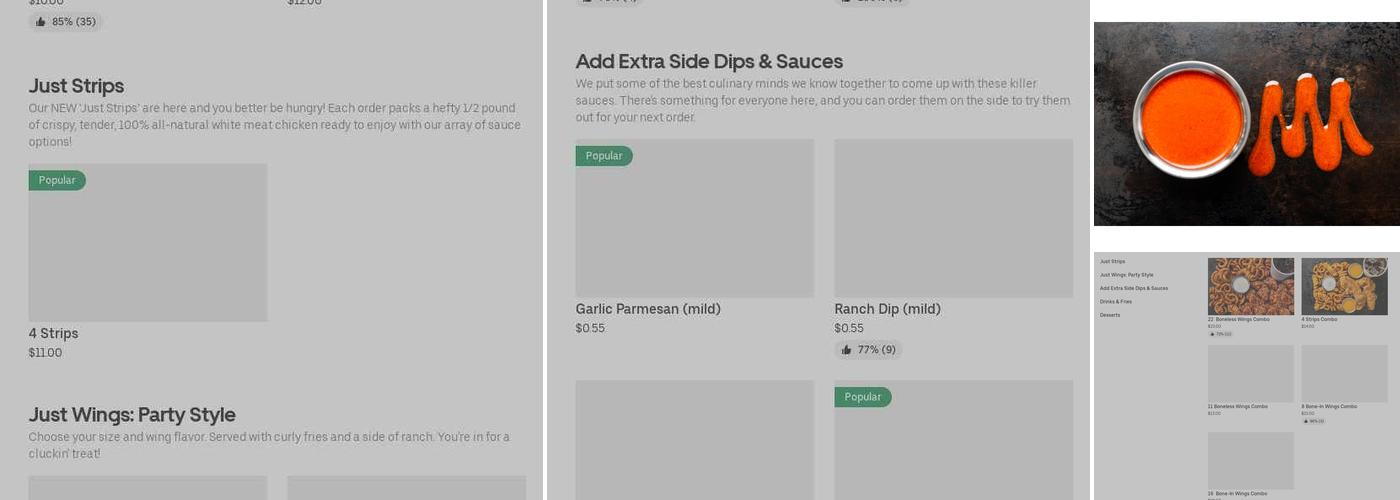
Task: Click the rating badge under 8 Bone-In Wings Combo
Action: [x=1313, y=421]
